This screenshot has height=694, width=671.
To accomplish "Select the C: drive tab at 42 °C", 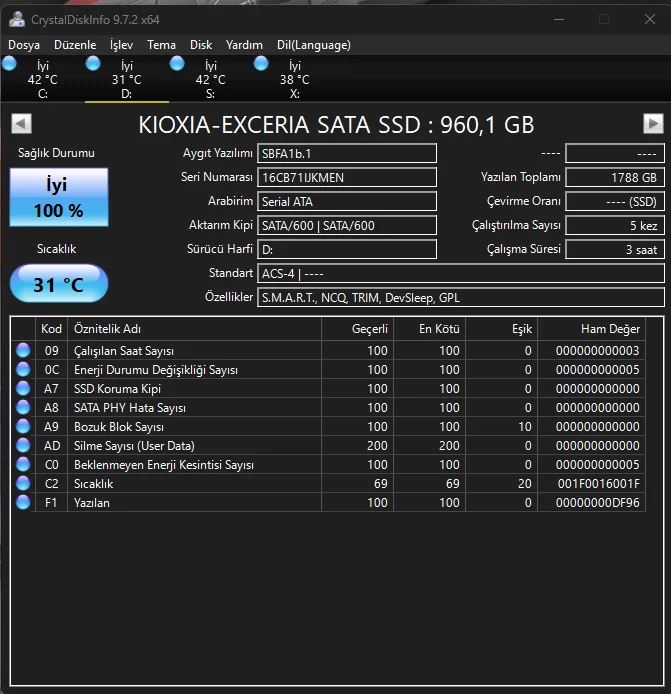I will pos(42,79).
